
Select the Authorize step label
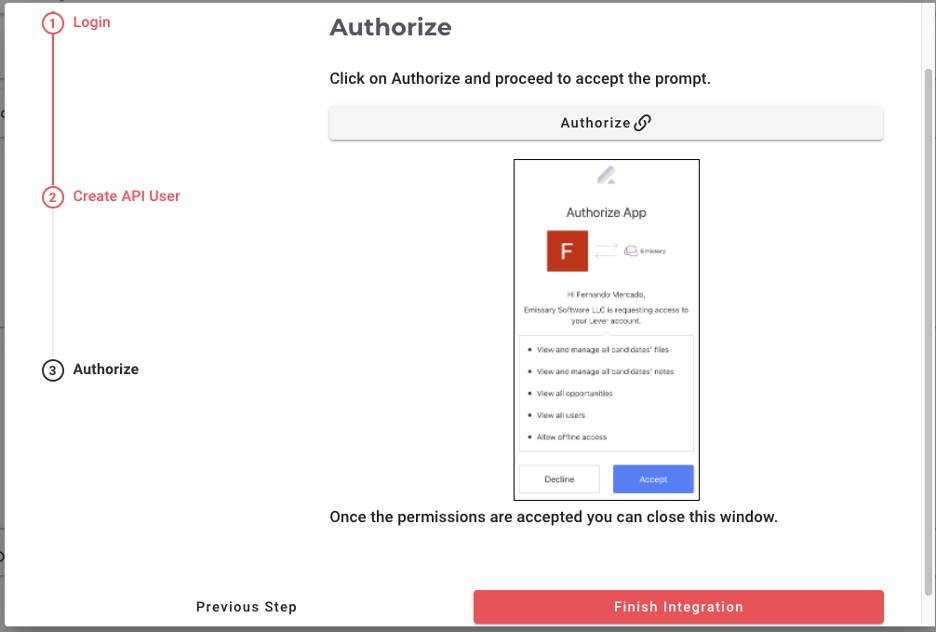(x=106, y=369)
